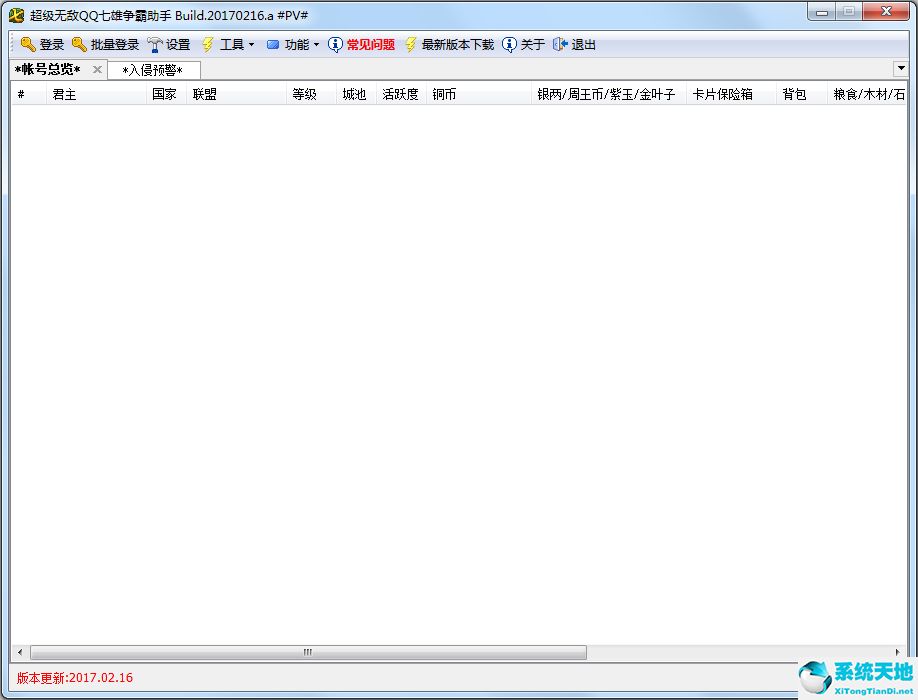Click the horizontal scrollbar thumb
This screenshot has height=700, width=918.
(308, 652)
